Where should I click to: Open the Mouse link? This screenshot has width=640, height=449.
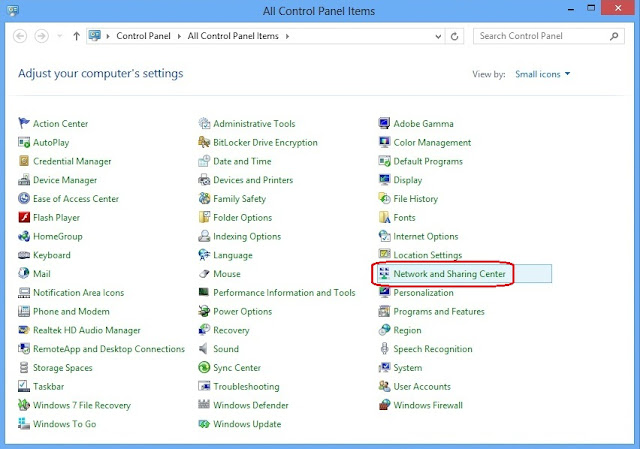pyautogui.click(x=227, y=274)
